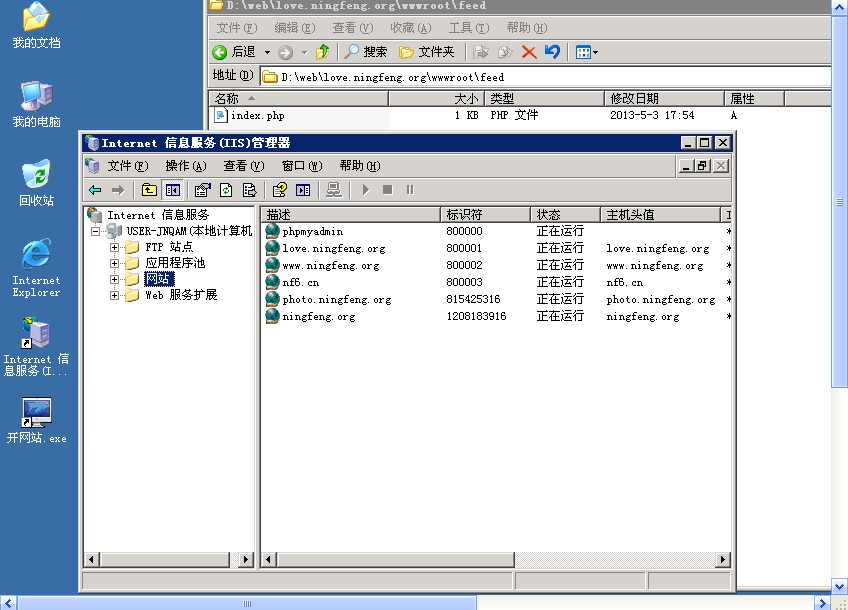Image resolution: width=848 pixels, height=610 pixels.
Task: Expand the Web 服务扩展 tree node
Action: click(114, 295)
